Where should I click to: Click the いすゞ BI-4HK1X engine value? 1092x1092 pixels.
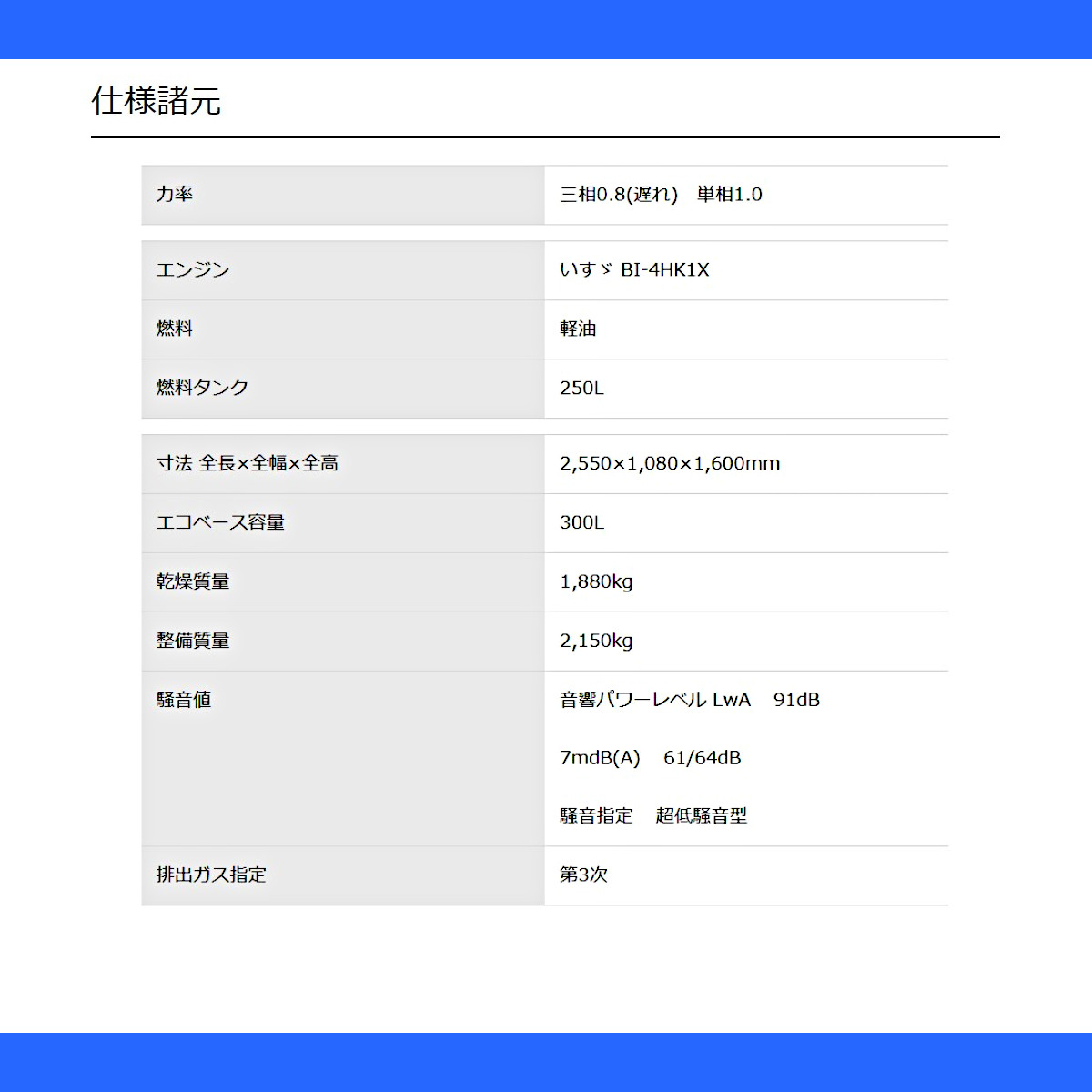tap(634, 269)
